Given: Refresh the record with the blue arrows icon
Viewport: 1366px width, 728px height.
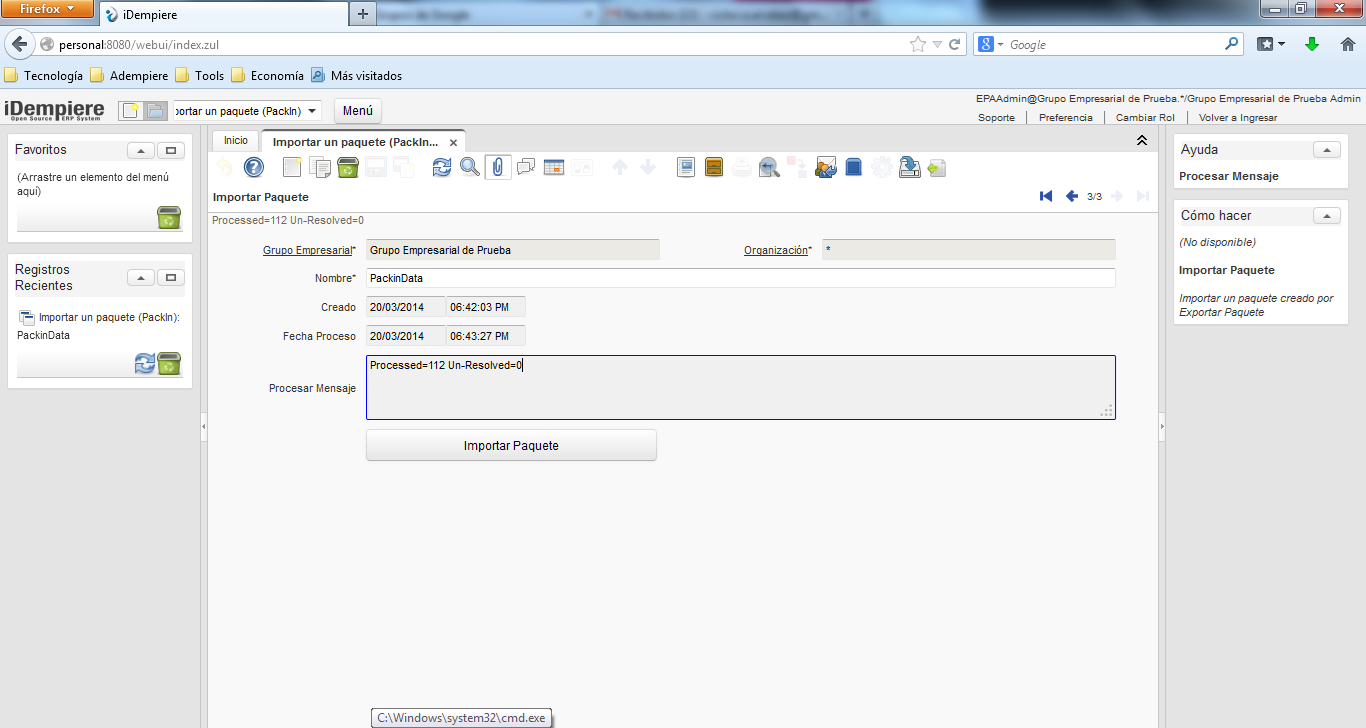Looking at the screenshot, I should 442,167.
